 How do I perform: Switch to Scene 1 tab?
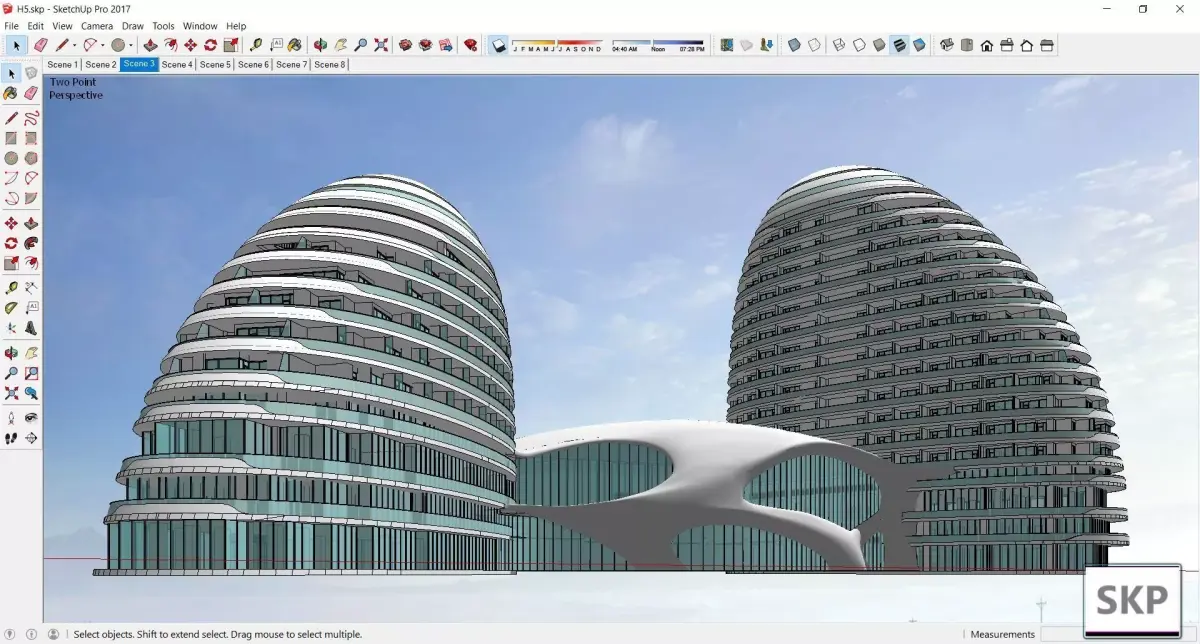tap(62, 64)
